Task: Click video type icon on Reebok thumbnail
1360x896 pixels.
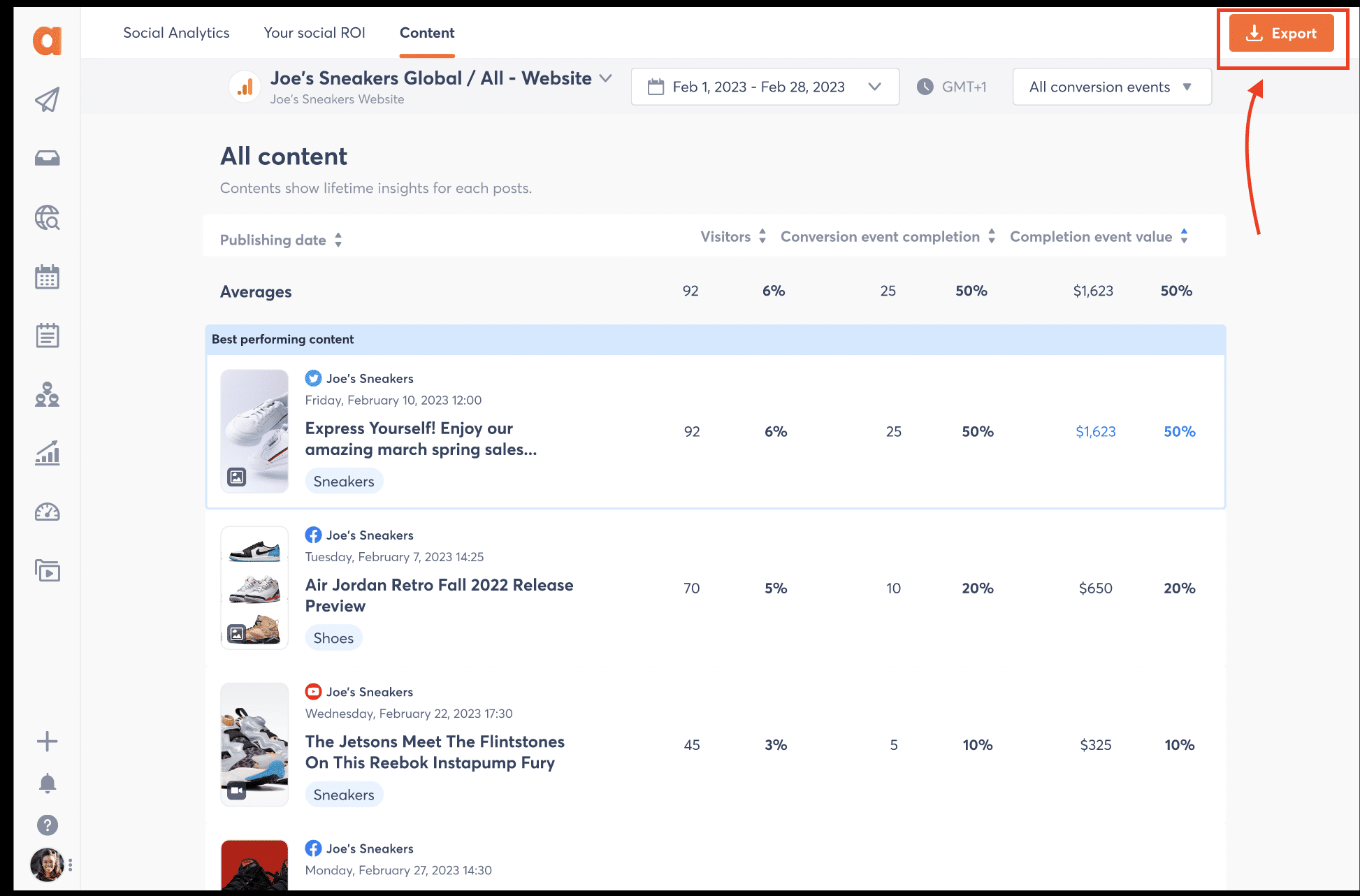Action: click(x=237, y=791)
